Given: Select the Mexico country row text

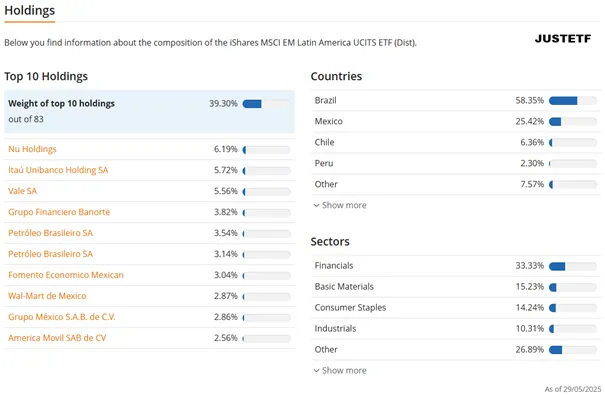Looking at the screenshot, I should tap(329, 121).
